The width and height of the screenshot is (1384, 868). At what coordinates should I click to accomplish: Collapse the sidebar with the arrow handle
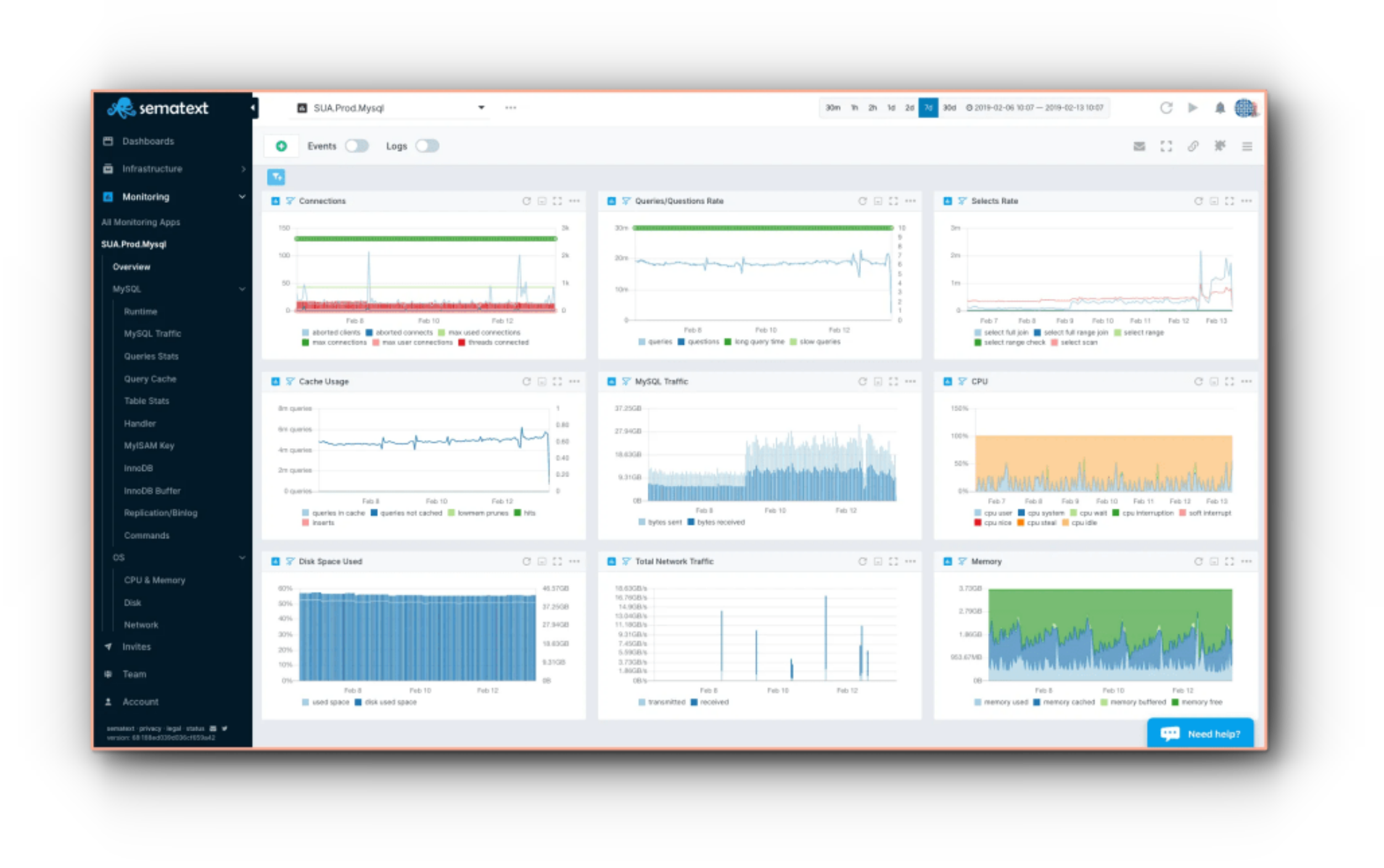click(253, 108)
